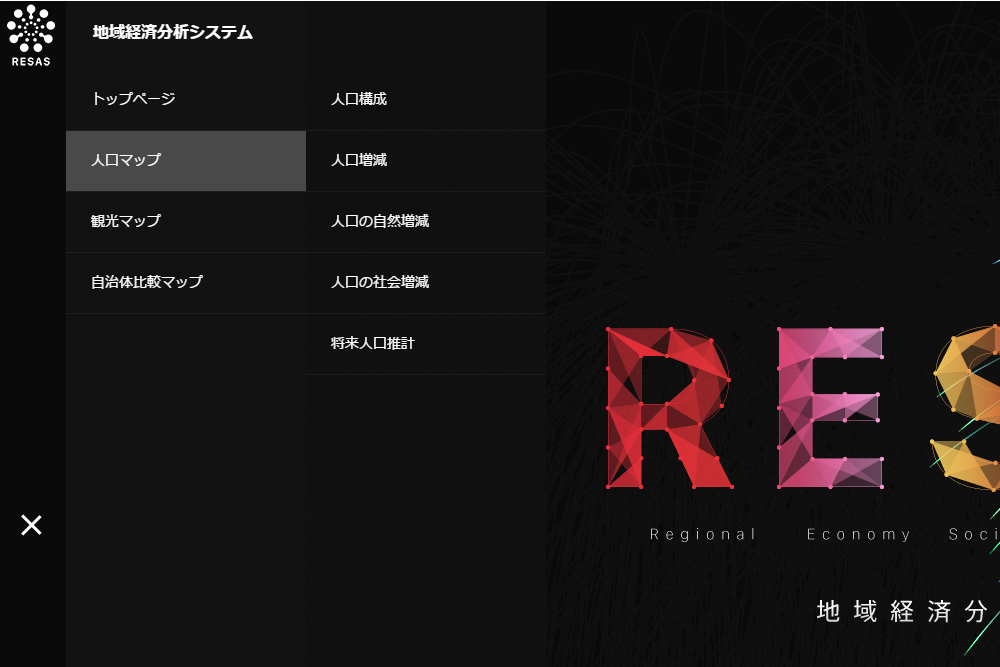Click the RESAS logo icon
Screen dimensions: 1000x667
coord(31,36)
